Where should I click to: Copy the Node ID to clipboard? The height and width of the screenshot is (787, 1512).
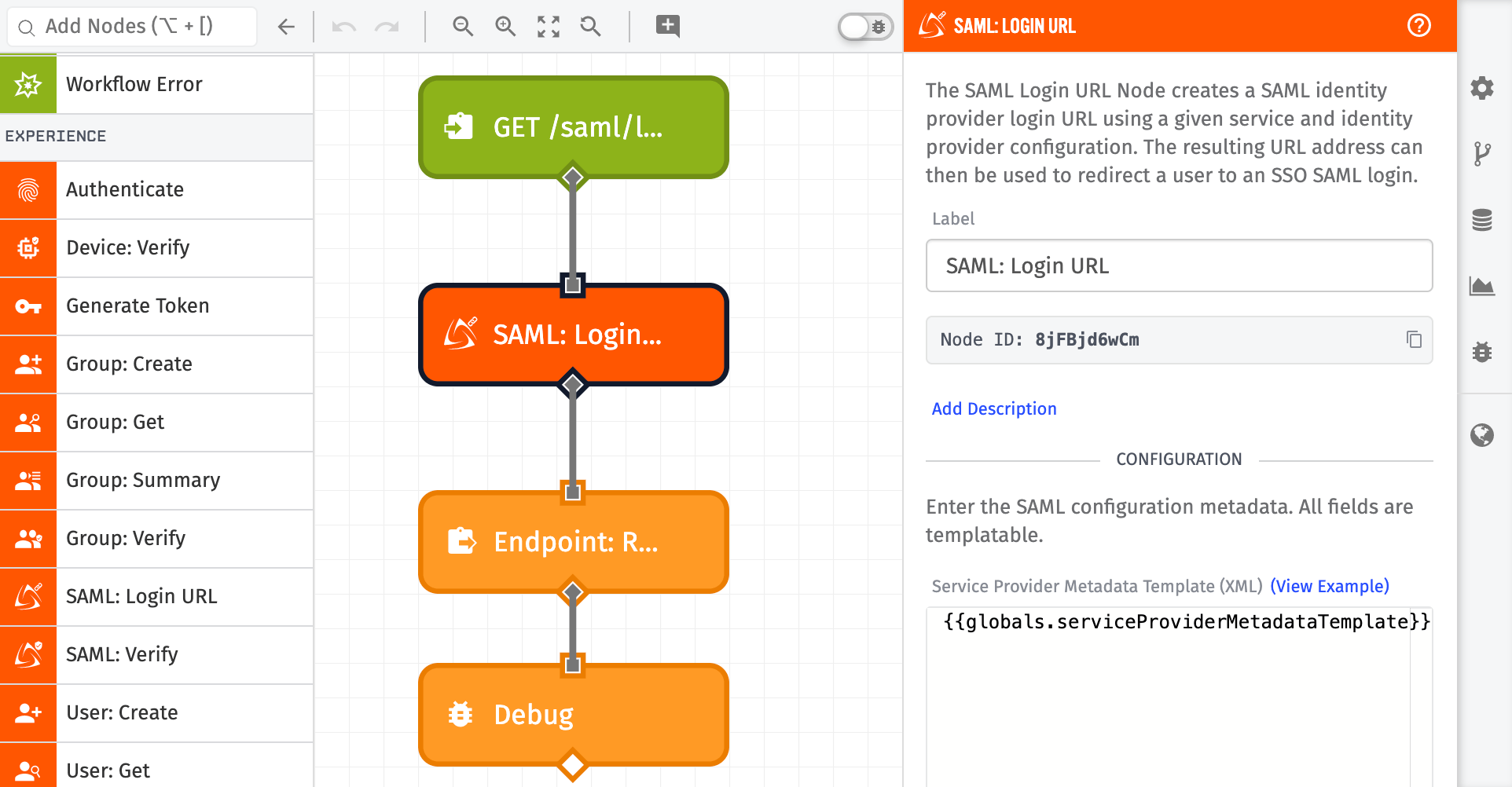click(x=1414, y=339)
